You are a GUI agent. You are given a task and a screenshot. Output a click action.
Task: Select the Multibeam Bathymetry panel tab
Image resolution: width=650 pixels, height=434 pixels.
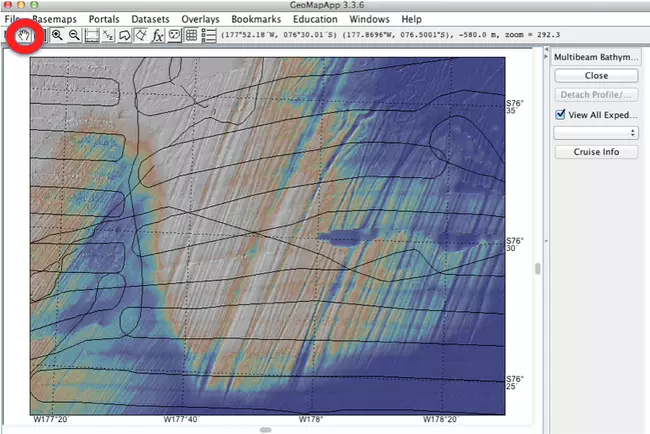coord(596,57)
